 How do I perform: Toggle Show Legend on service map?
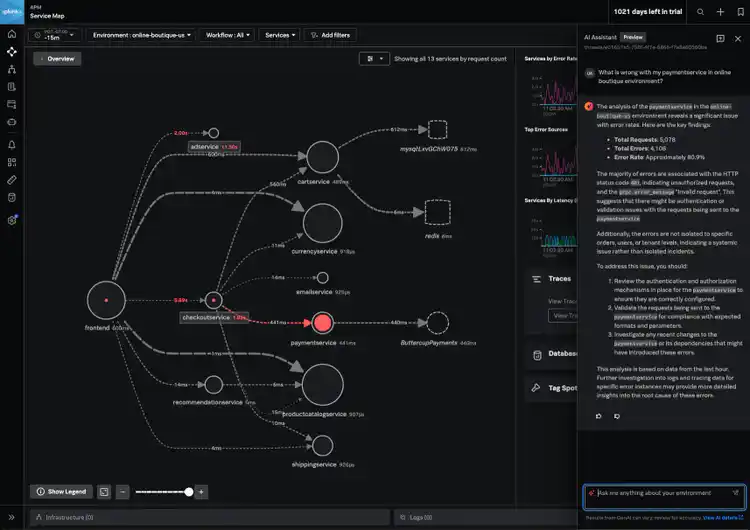[62, 492]
